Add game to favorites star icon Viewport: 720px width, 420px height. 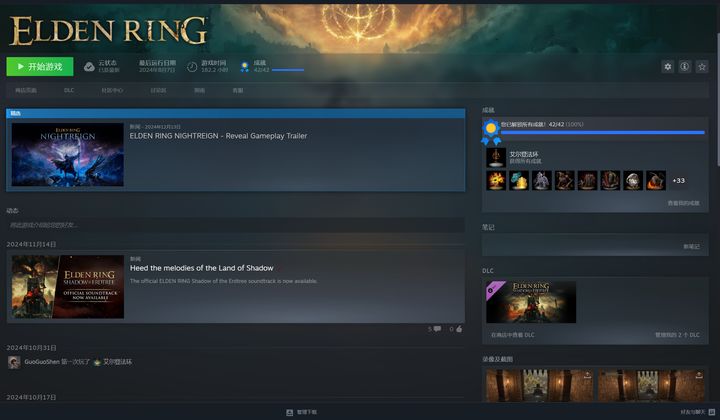tap(702, 67)
